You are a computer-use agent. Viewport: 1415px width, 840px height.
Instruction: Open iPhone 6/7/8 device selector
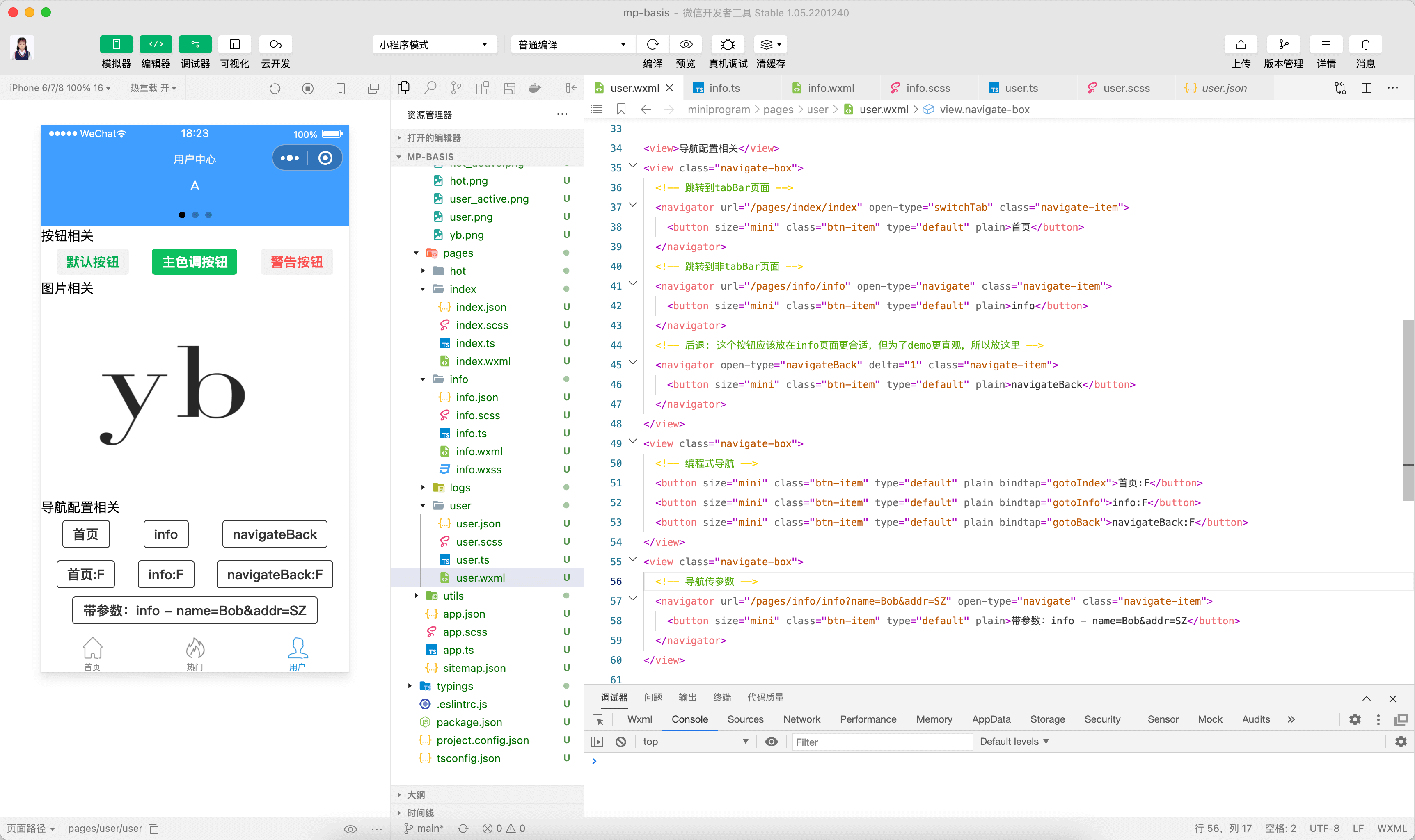pos(60,88)
